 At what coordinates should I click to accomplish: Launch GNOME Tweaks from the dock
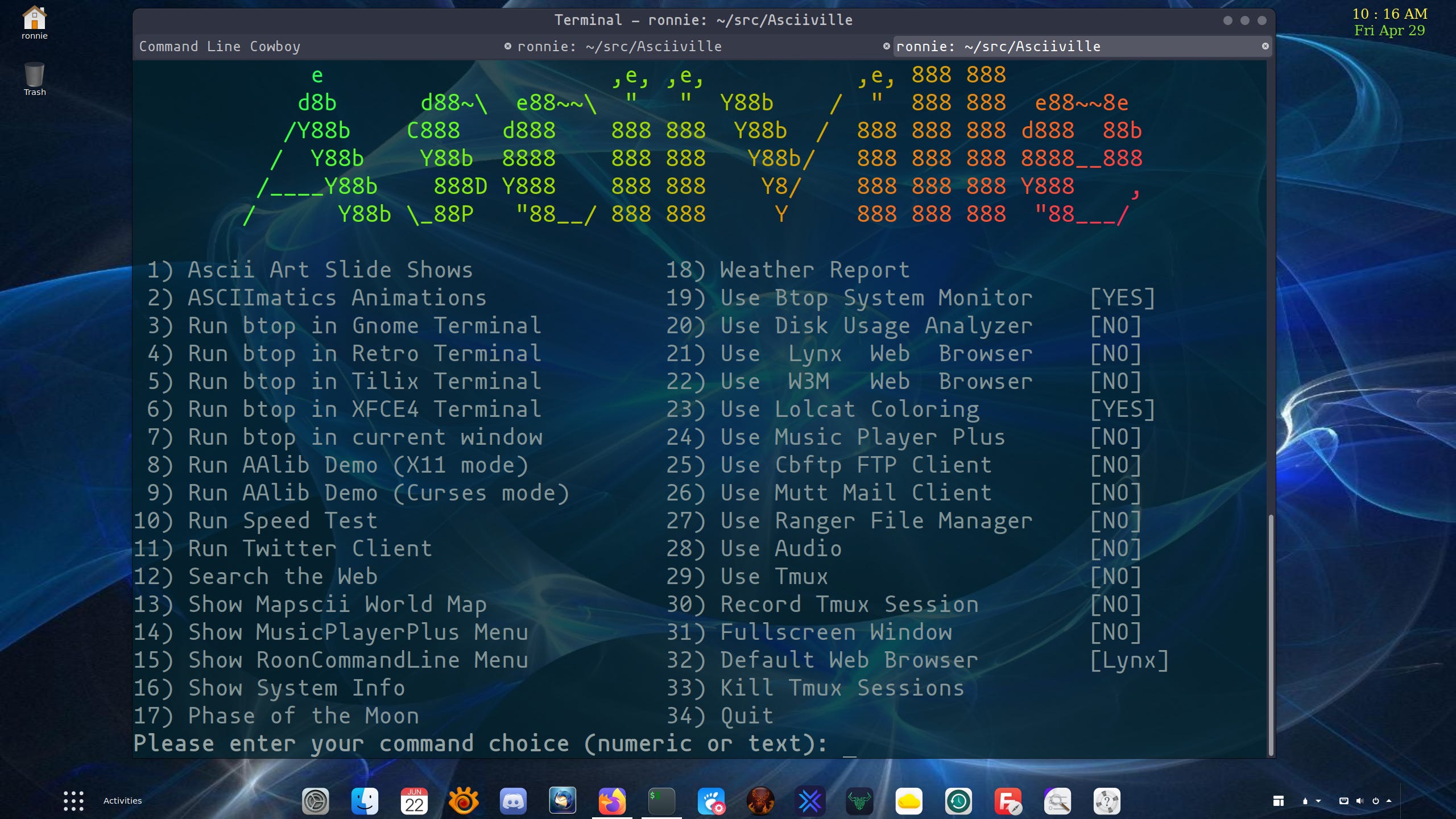[x=711, y=800]
